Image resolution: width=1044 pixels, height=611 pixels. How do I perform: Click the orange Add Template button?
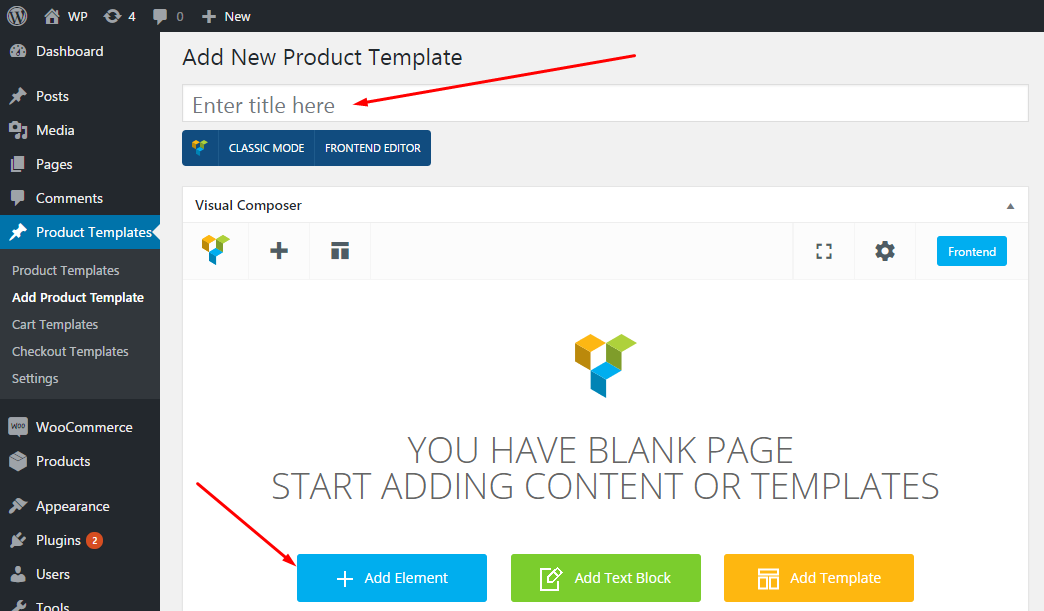click(x=819, y=578)
